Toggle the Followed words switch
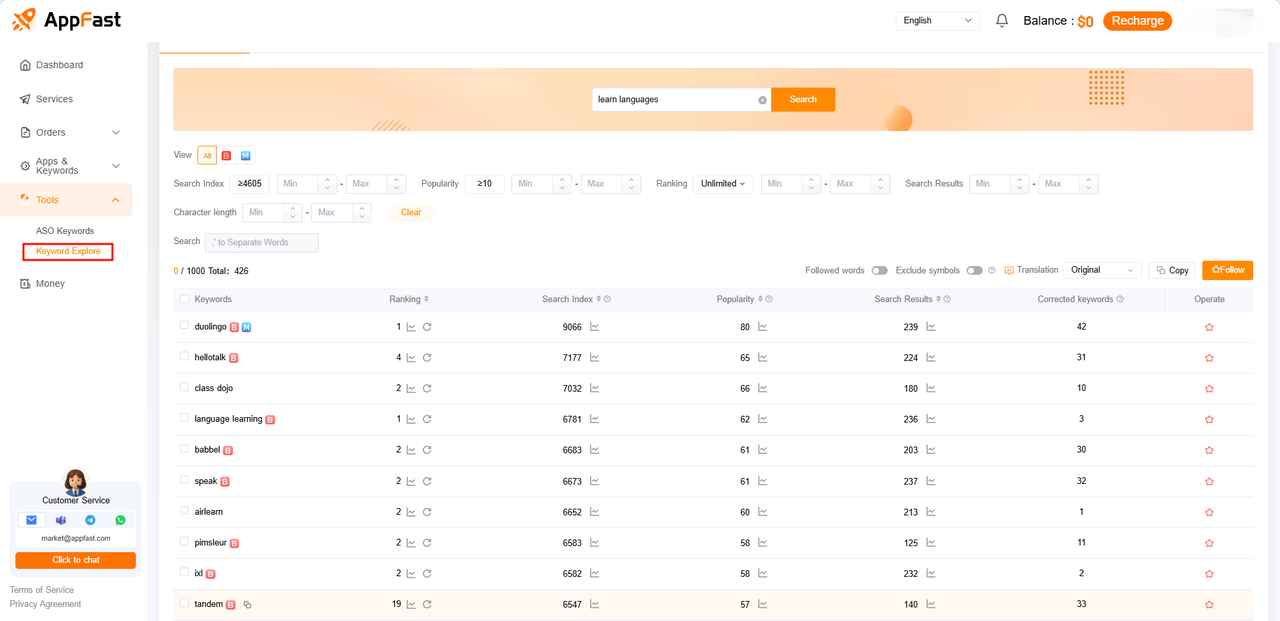1280x621 pixels. coord(879,270)
